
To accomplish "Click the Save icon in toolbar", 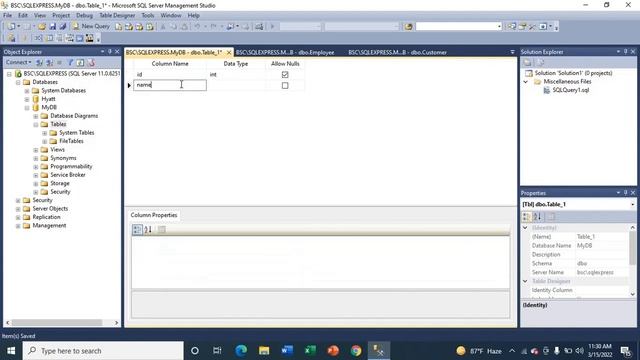I will pyautogui.click(x=52, y=27).
